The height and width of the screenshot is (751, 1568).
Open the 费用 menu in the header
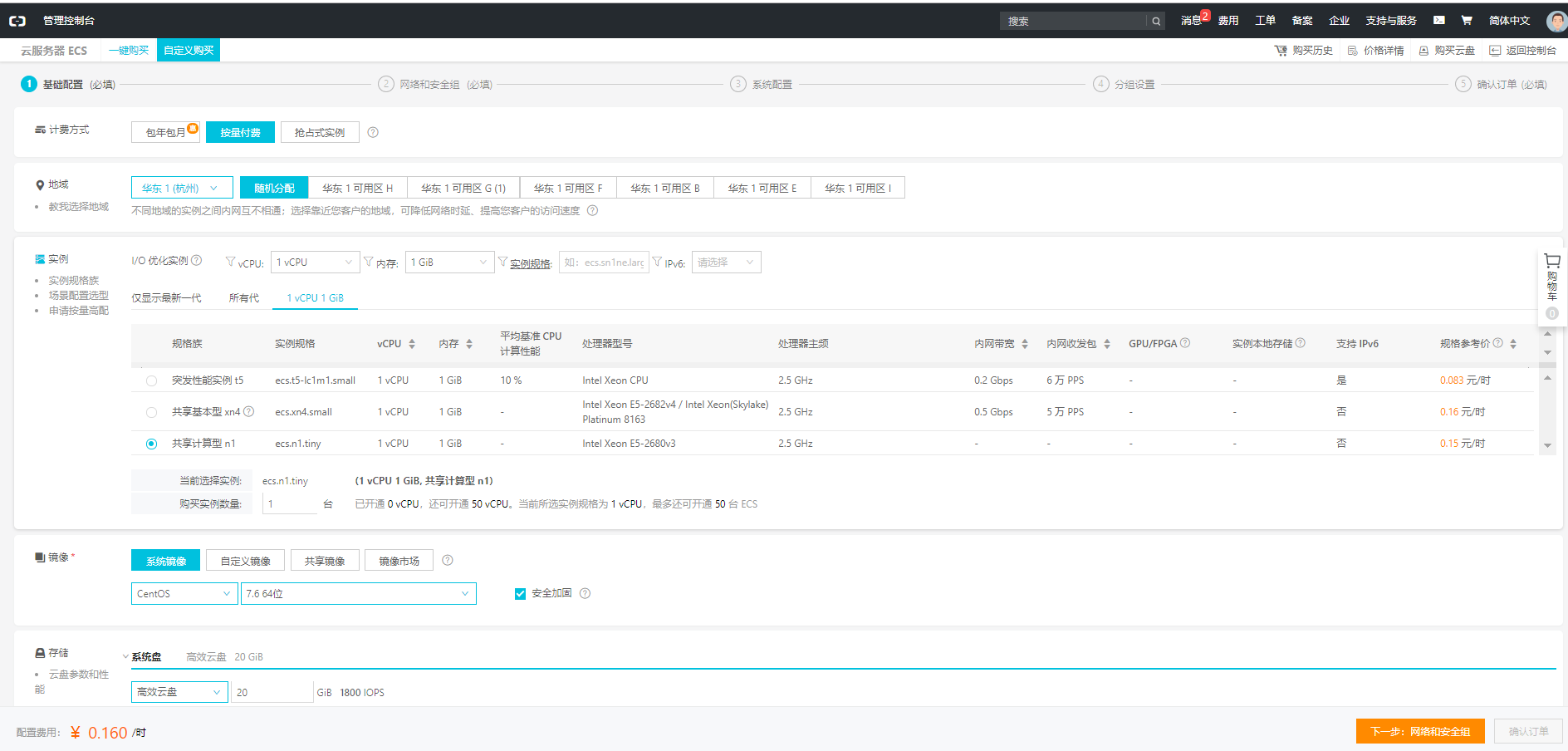tap(1228, 21)
